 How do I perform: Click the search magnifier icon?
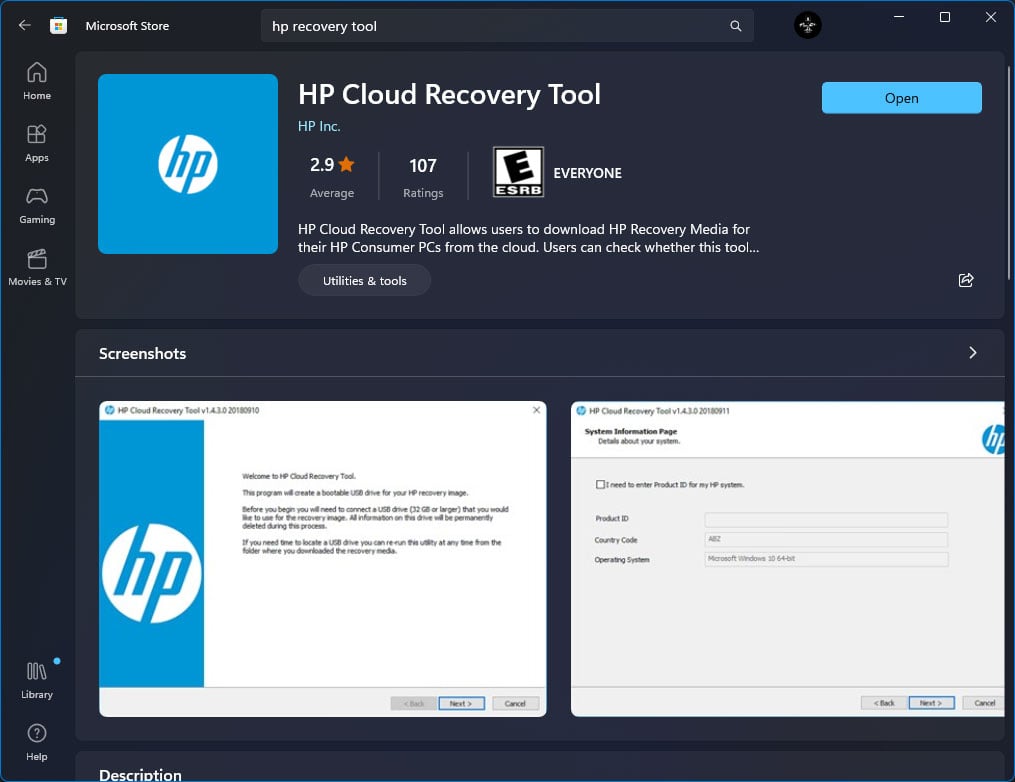[x=735, y=26]
